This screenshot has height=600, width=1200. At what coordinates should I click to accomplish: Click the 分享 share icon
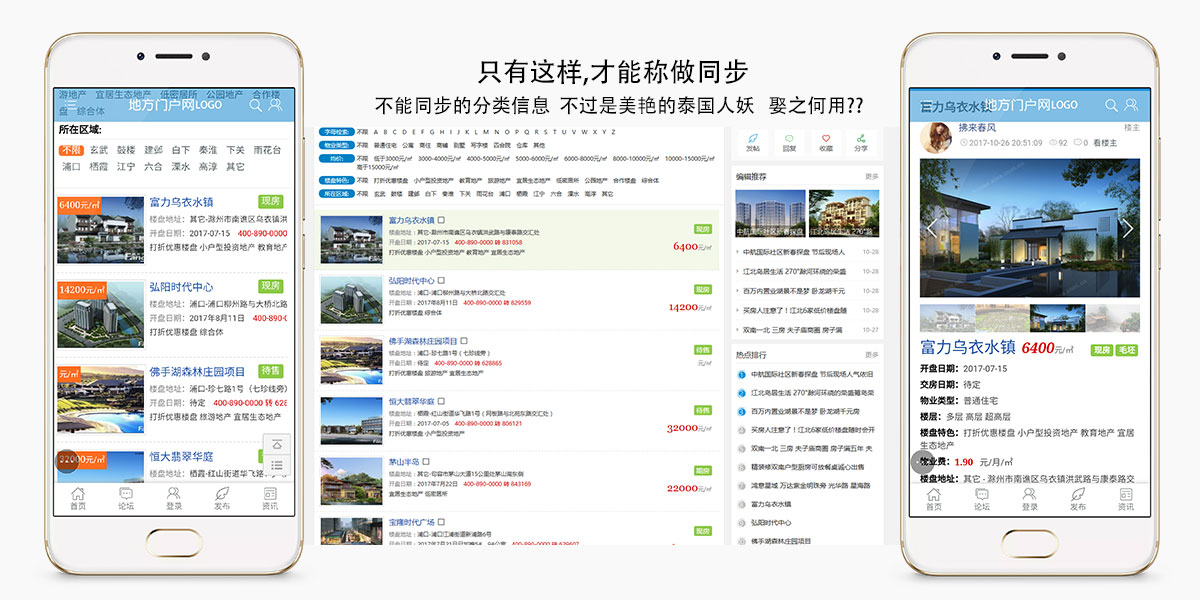[861, 141]
